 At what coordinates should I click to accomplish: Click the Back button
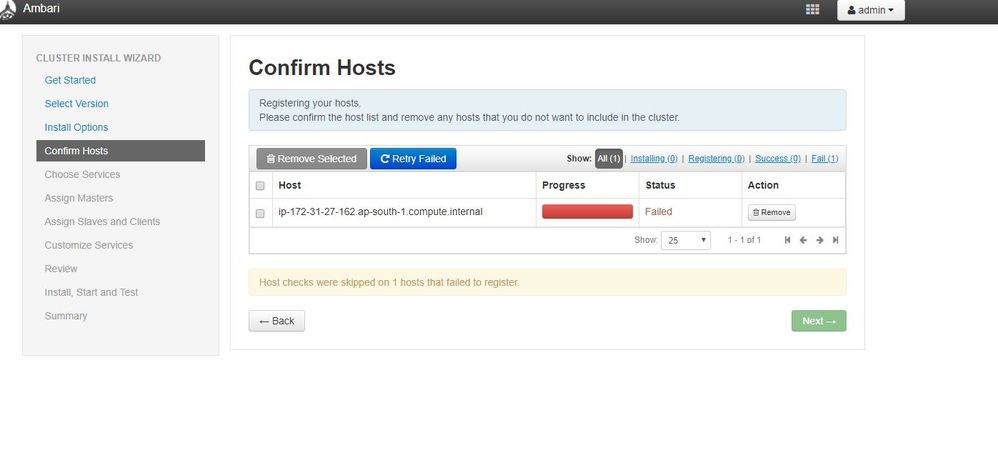coord(277,321)
